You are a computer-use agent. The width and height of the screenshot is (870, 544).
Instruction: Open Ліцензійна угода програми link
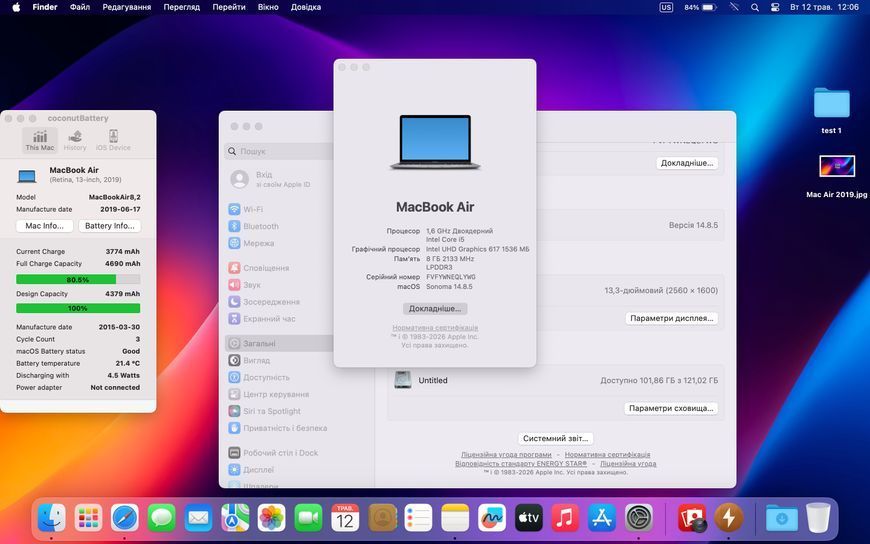pos(506,454)
